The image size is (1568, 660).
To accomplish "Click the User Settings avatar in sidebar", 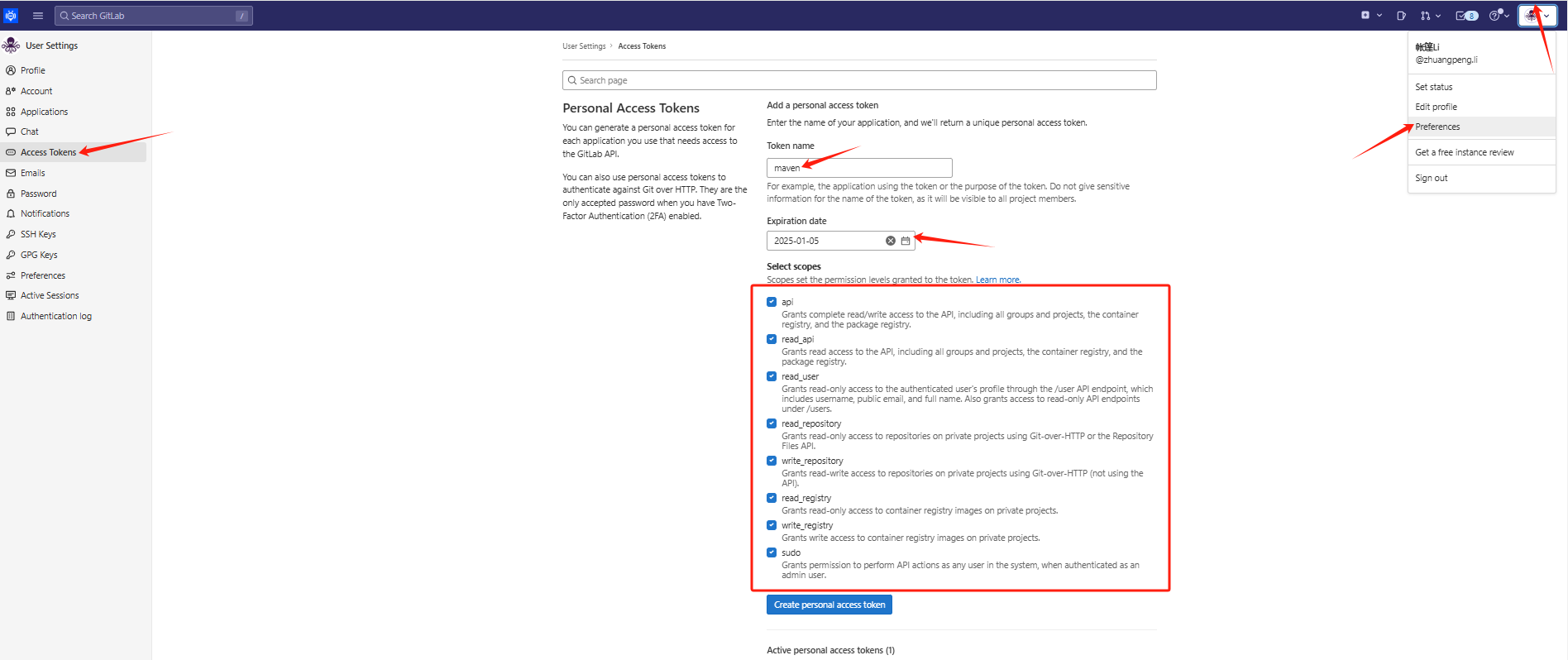I will 11,45.
